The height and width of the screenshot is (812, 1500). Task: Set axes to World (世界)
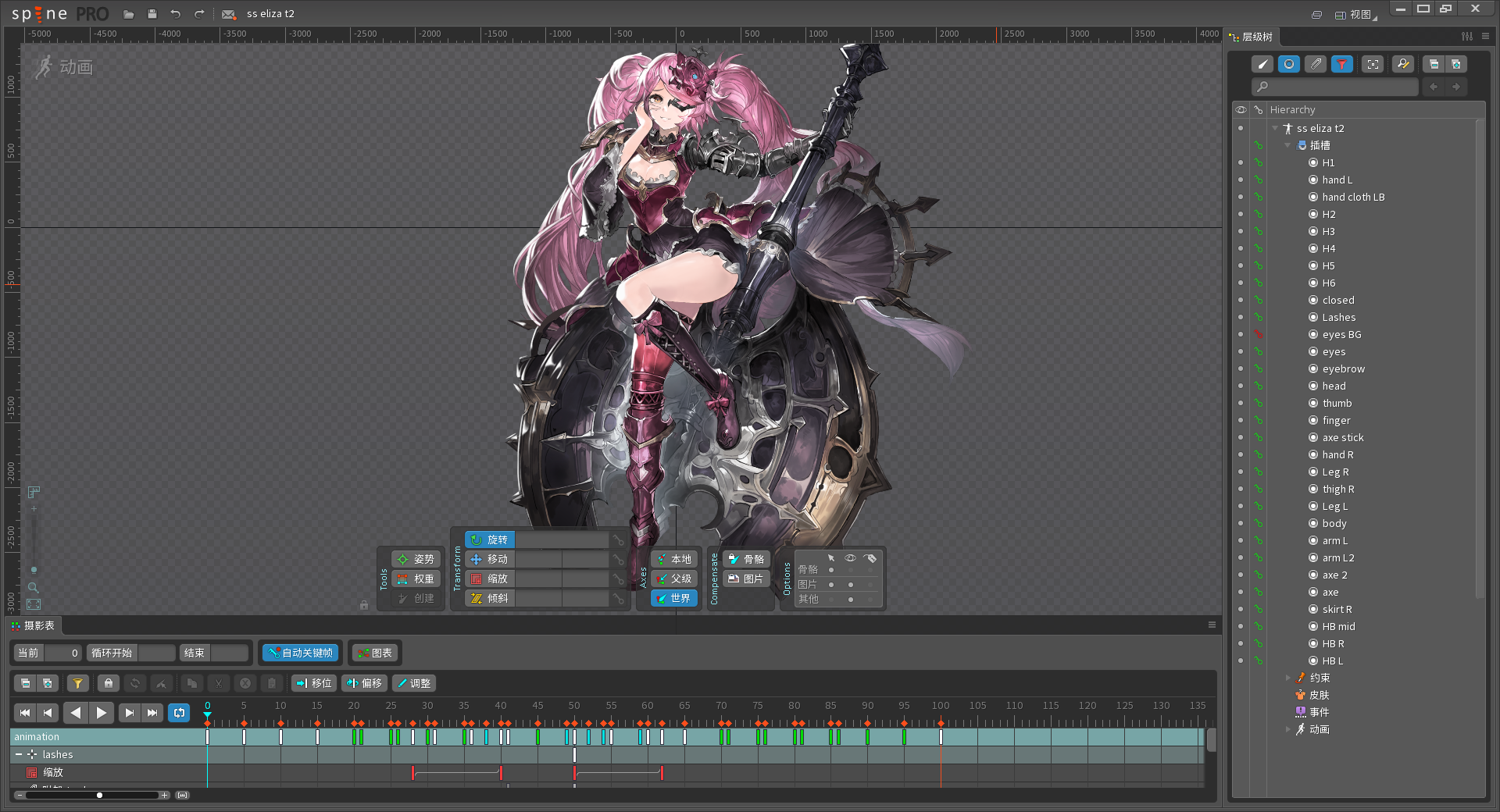[x=674, y=598]
